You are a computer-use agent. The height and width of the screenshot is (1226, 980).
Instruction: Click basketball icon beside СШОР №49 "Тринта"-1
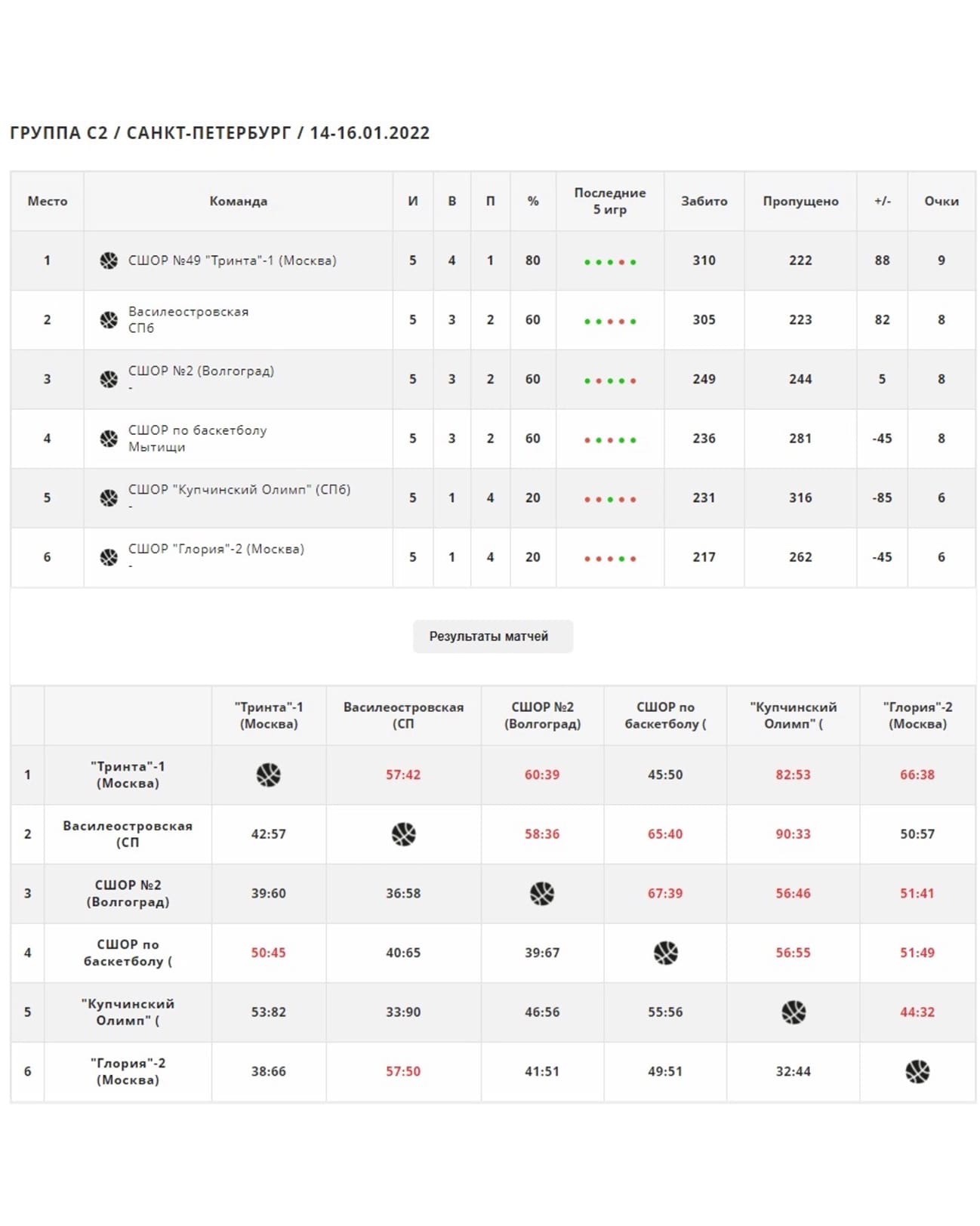[109, 260]
